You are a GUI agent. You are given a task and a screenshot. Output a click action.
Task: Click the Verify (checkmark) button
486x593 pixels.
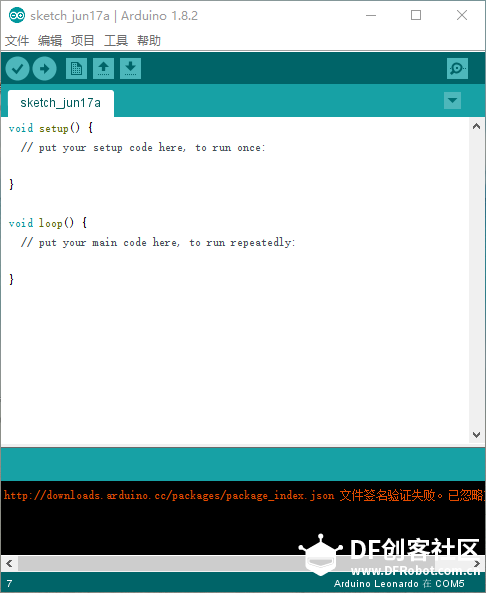pyautogui.click(x=17, y=68)
